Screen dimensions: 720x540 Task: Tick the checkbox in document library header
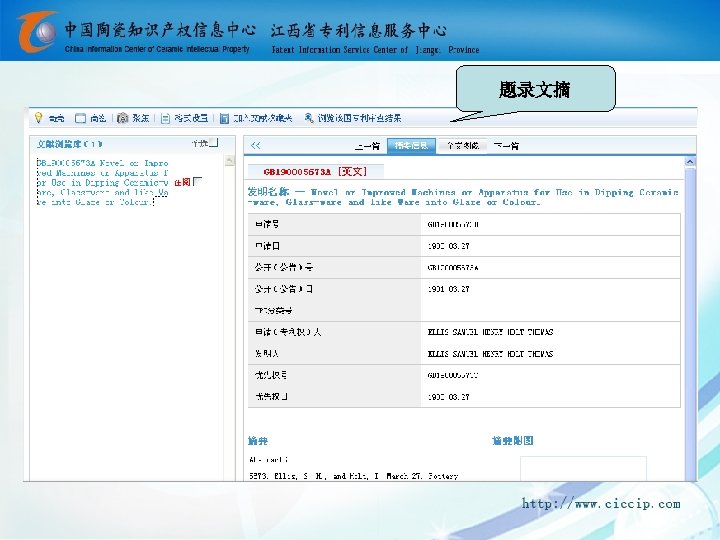pyautogui.click(x=214, y=143)
